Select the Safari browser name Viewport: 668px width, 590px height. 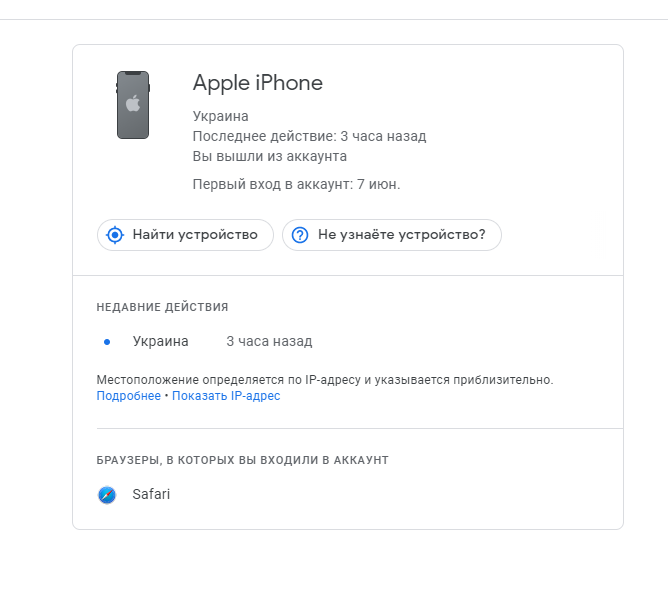click(151, 494)
